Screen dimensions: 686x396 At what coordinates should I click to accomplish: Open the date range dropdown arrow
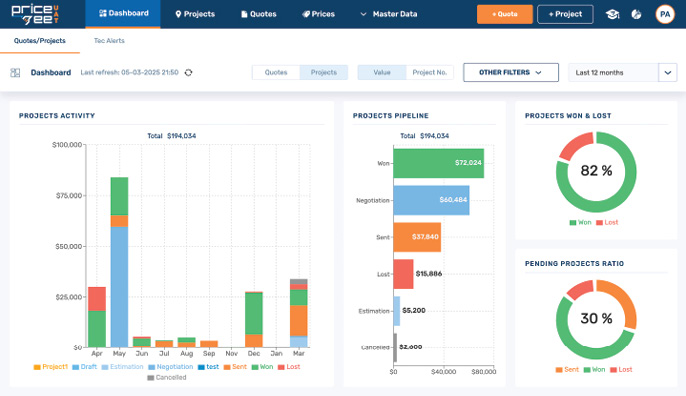(668, 73)
